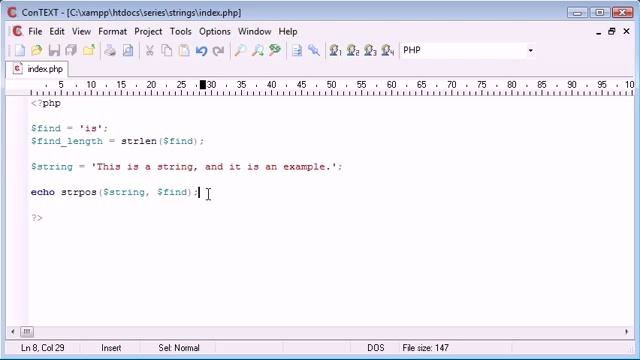
Task: Click the horizontal scrollbar thumb
Action: (27, 332)
